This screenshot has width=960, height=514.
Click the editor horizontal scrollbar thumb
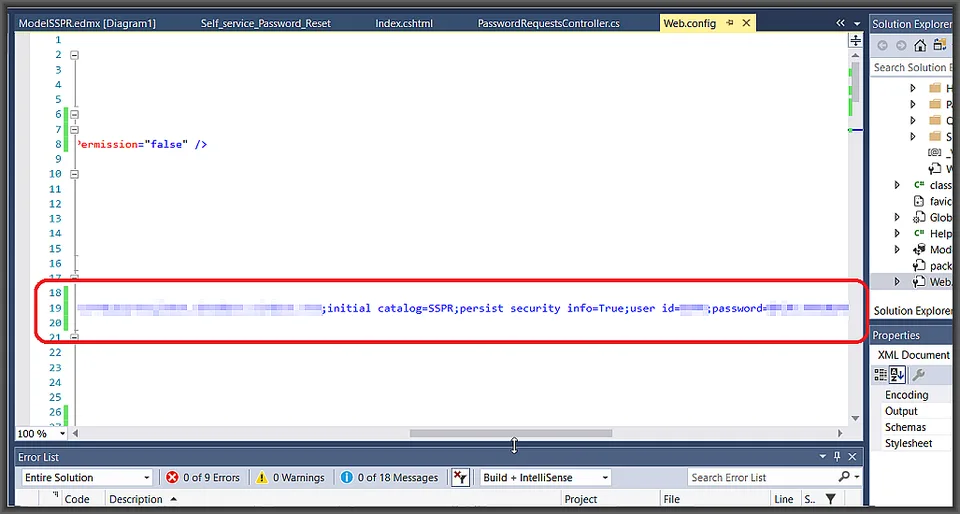click(511, 434)
